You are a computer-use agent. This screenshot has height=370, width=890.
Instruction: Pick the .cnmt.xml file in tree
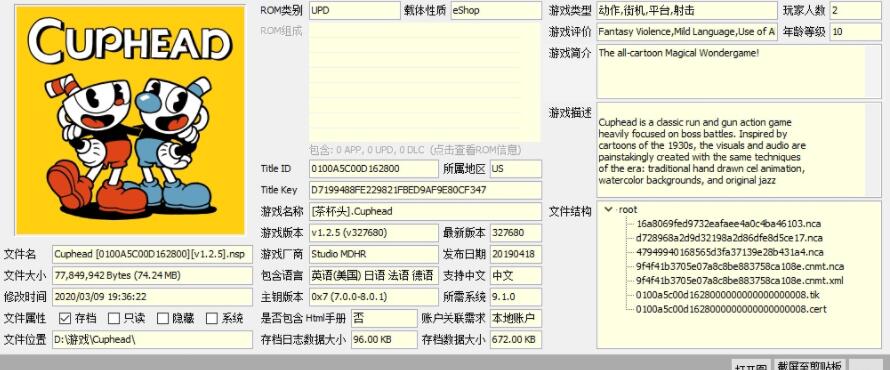739,280
